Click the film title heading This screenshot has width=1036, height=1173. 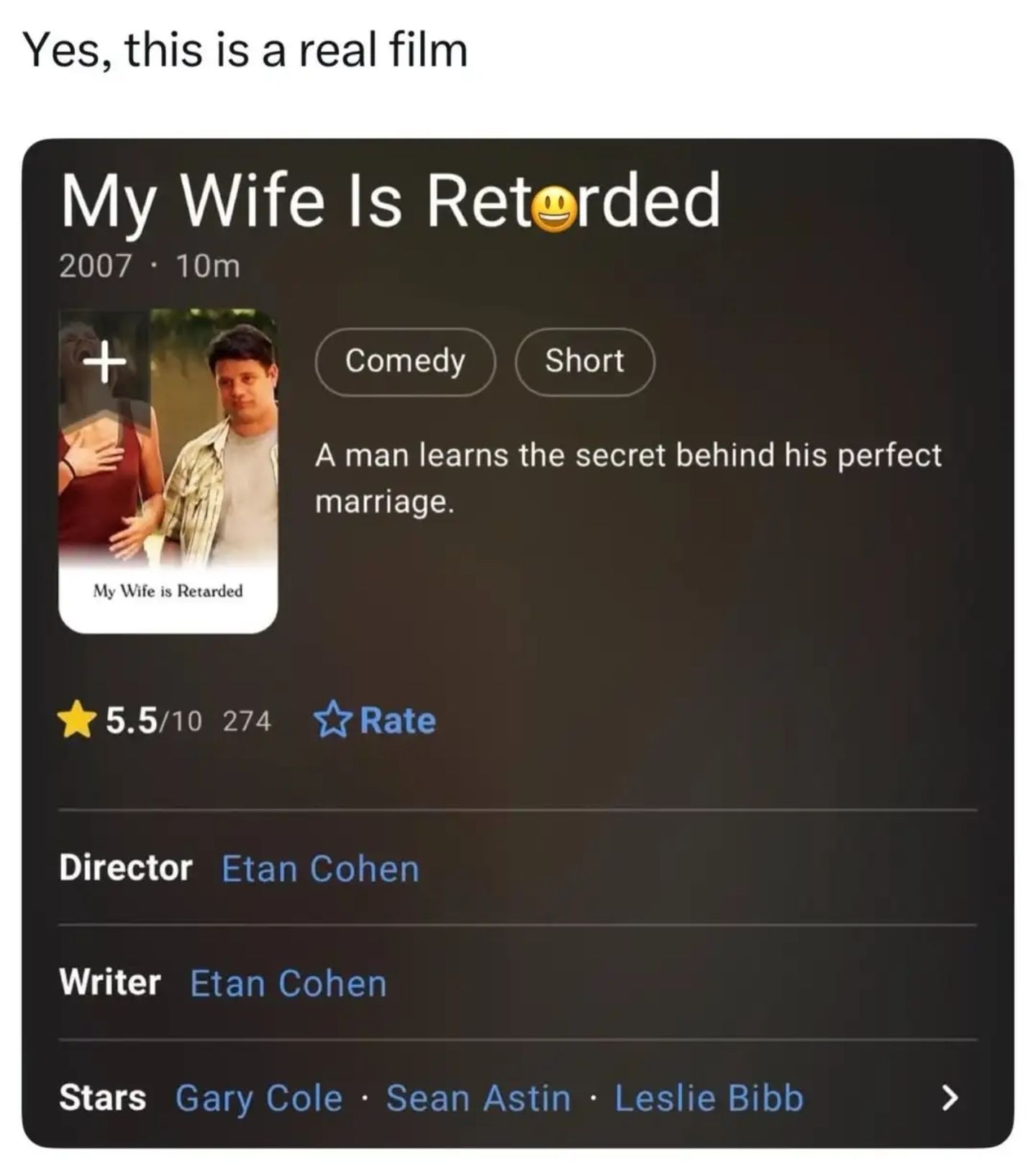pos(390,203)
